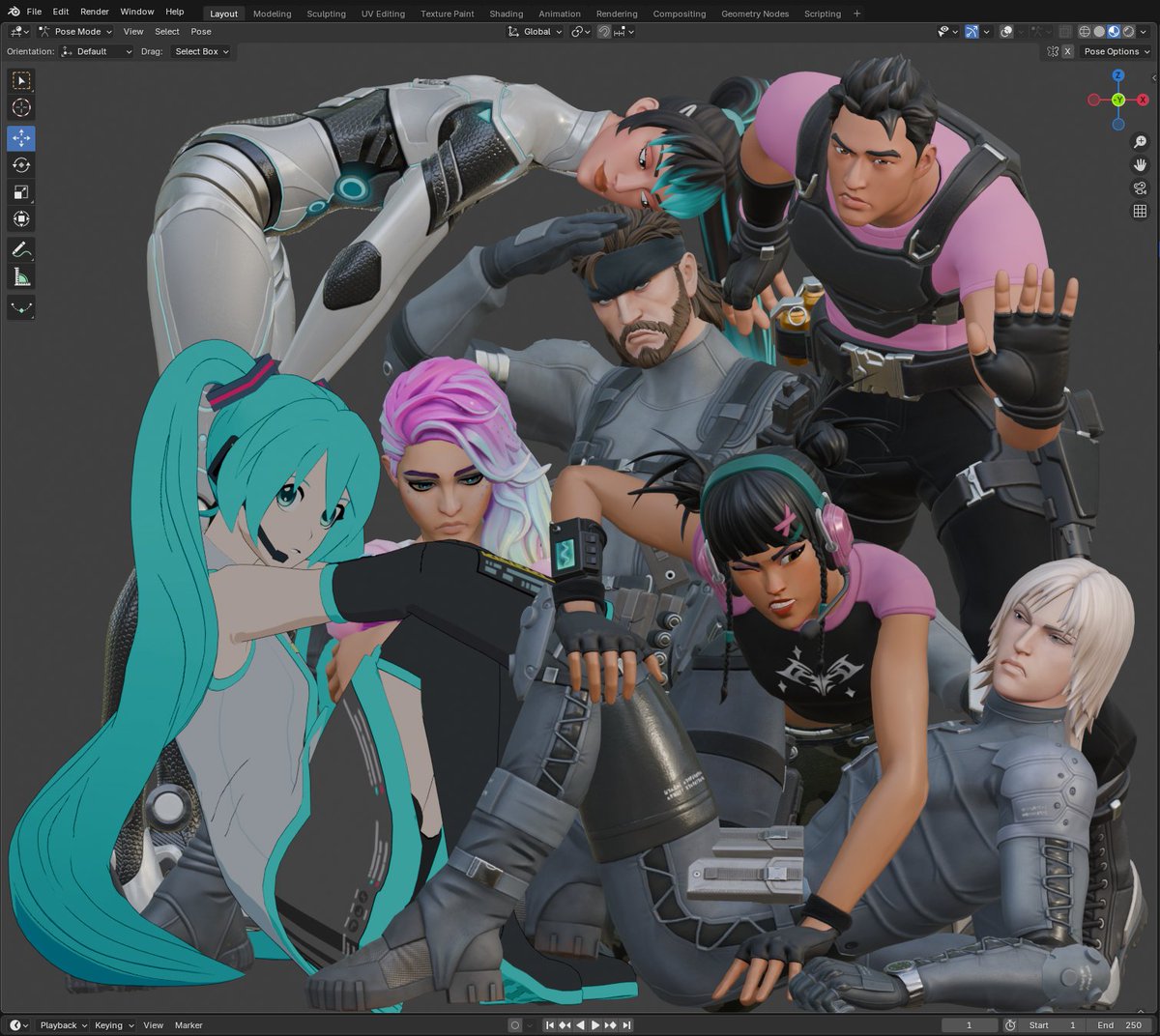The width and height of the screenshot is (1160, 1036).
Task: Click the End frame field
Action: (1120, 1025)
